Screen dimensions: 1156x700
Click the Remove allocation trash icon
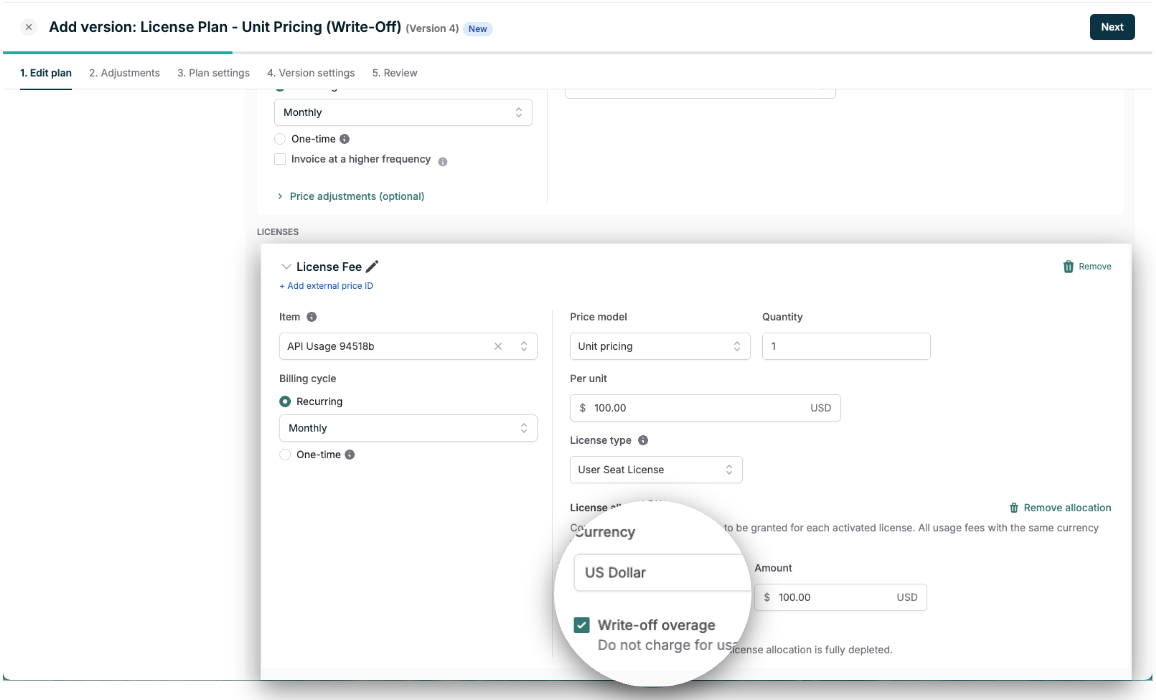click(x=1014, y=507)
